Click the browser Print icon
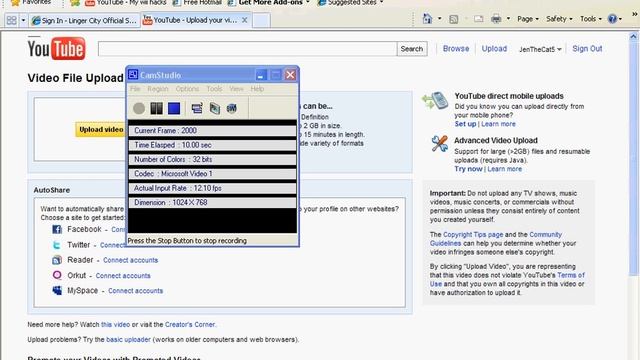 (496, 19)
